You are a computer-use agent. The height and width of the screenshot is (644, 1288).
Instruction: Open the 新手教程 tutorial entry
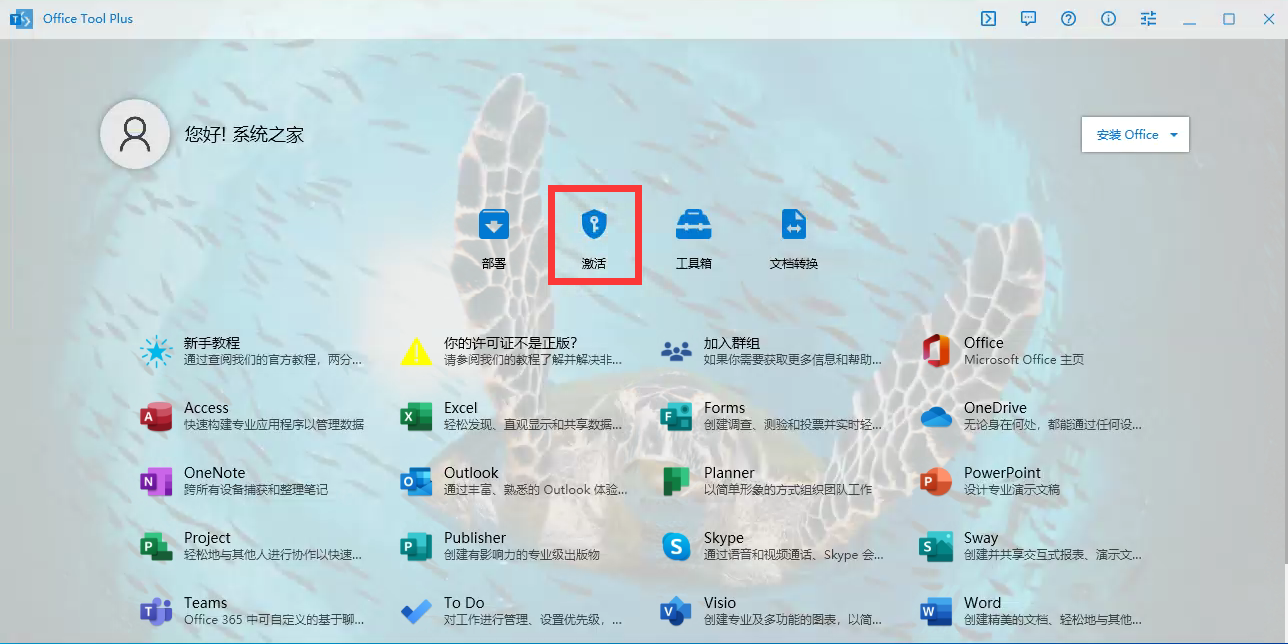210,350
